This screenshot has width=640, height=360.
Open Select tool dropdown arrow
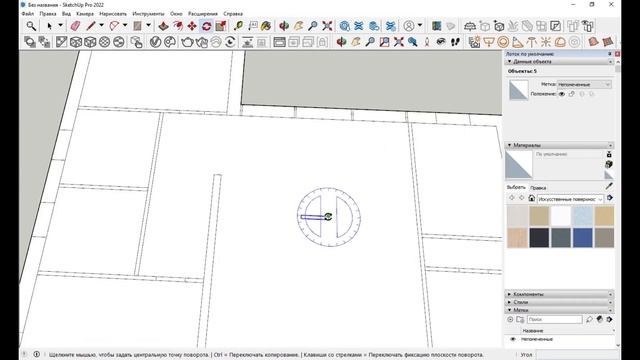coord(60,26)
